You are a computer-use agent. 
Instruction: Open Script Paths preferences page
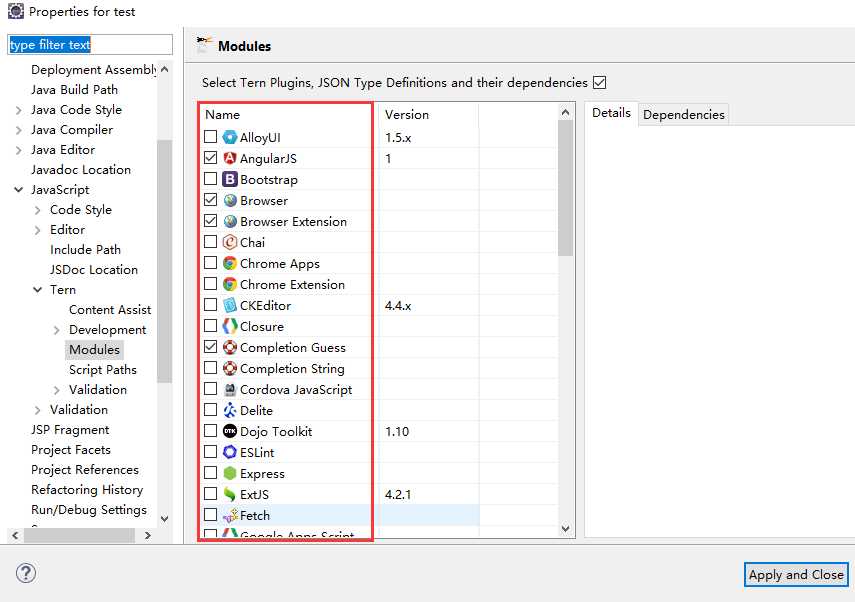103,370
